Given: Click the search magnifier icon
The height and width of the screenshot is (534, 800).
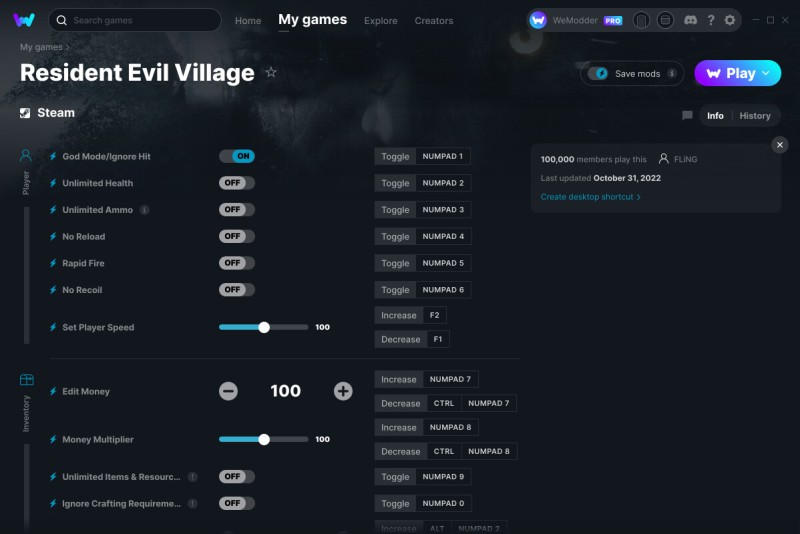Looking at the screenshot, I should (62, 20).
